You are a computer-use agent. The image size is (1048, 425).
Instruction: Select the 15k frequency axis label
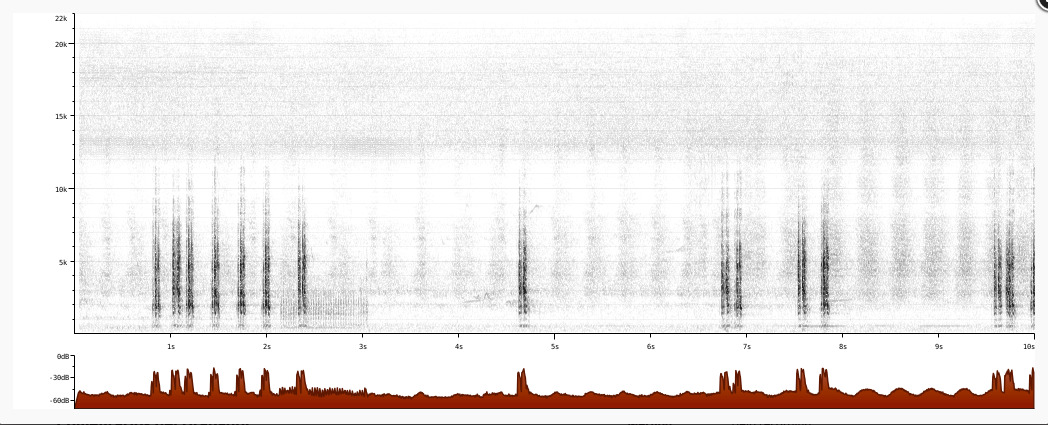(x=61, y=116)
